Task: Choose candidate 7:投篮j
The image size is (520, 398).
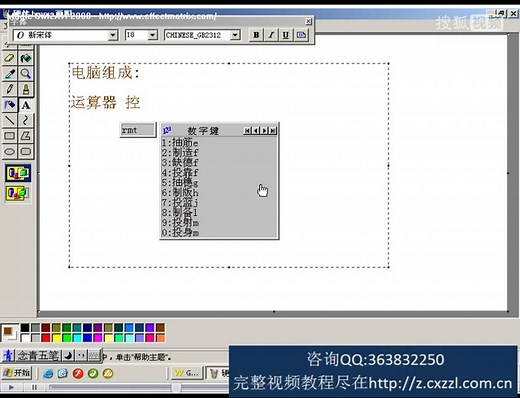Action: (180, 203)
